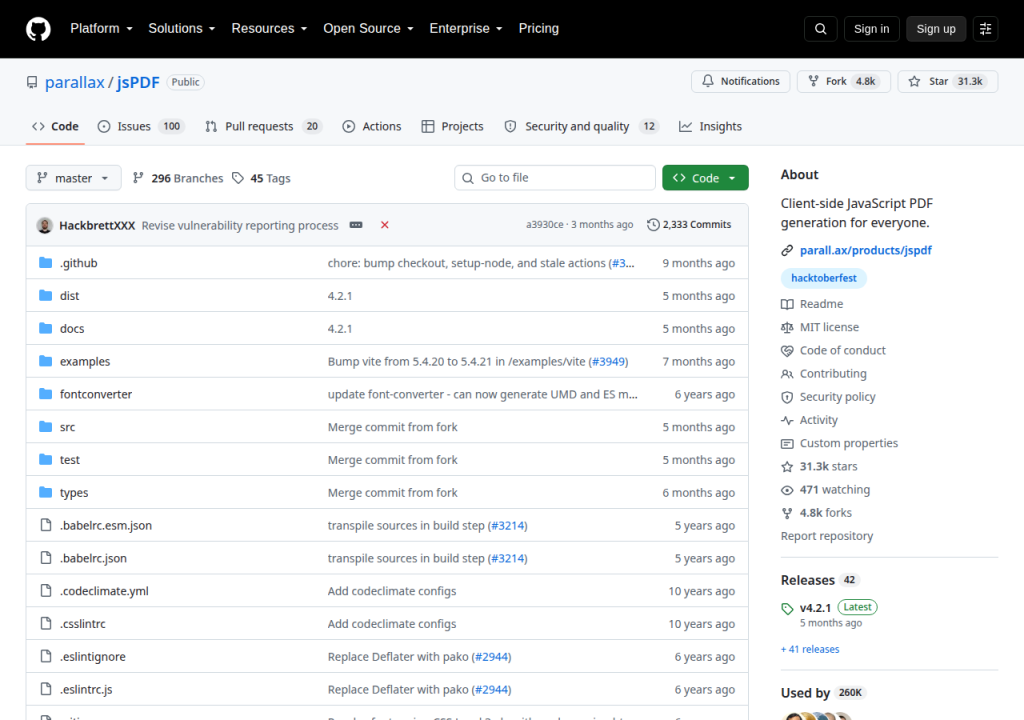Expand the commit message ellipsis icon
Image resolution: width=1024 pixels, height=720 pixels.
tap(356, 225)
